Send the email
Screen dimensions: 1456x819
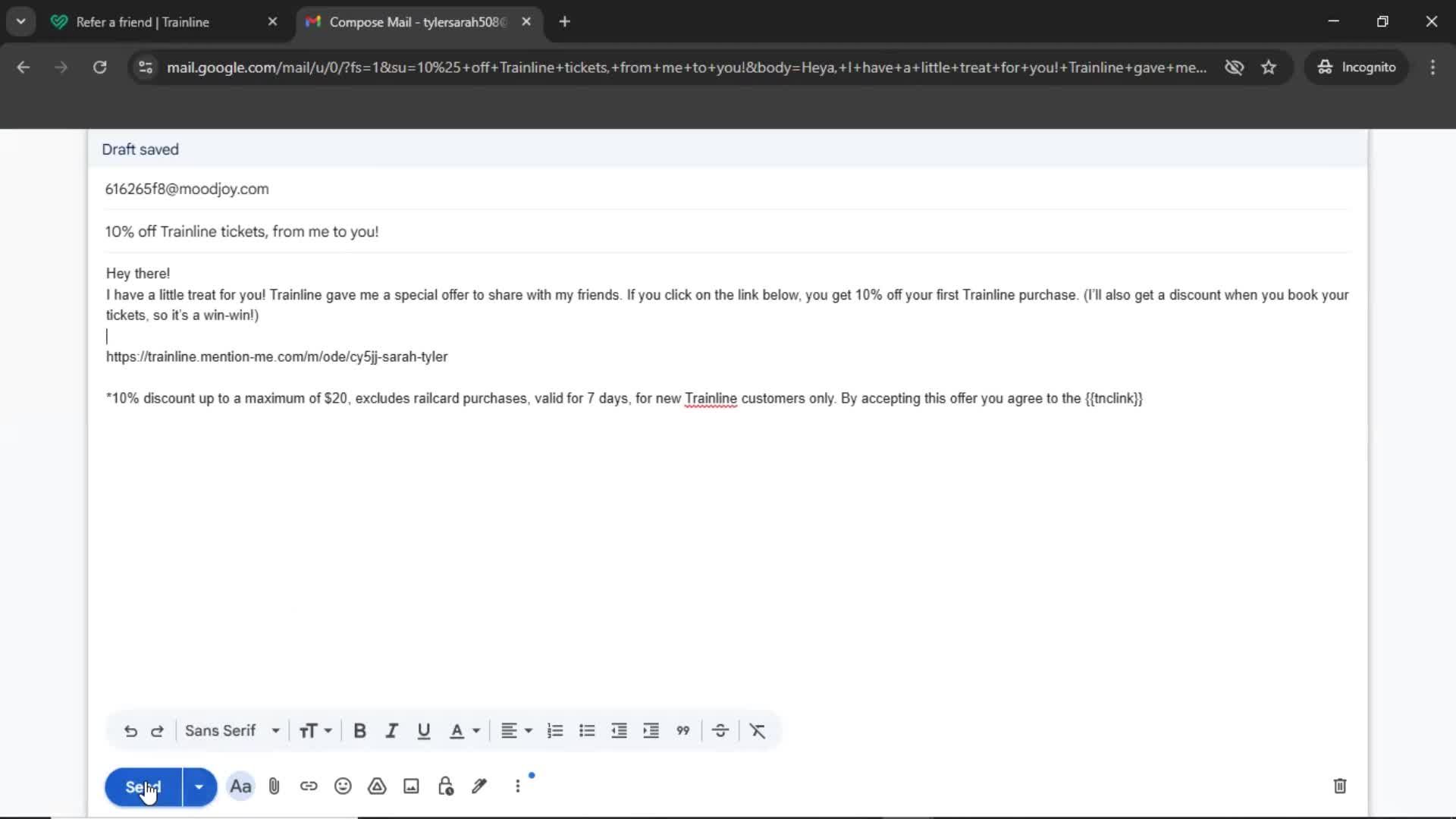tap(141, 787)
